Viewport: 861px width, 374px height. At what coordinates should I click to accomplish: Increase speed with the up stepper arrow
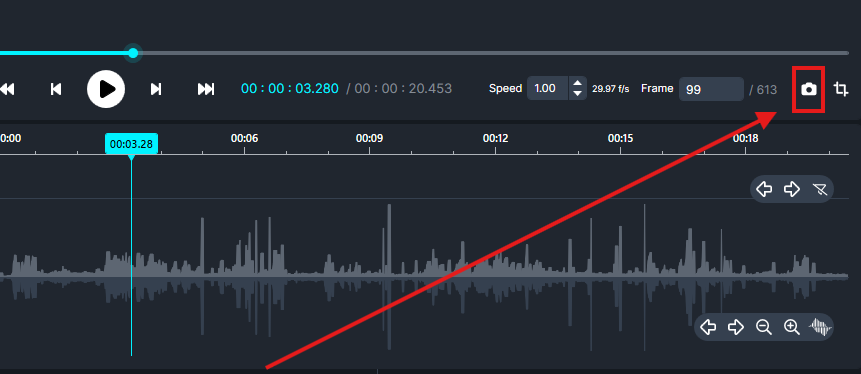577,83
